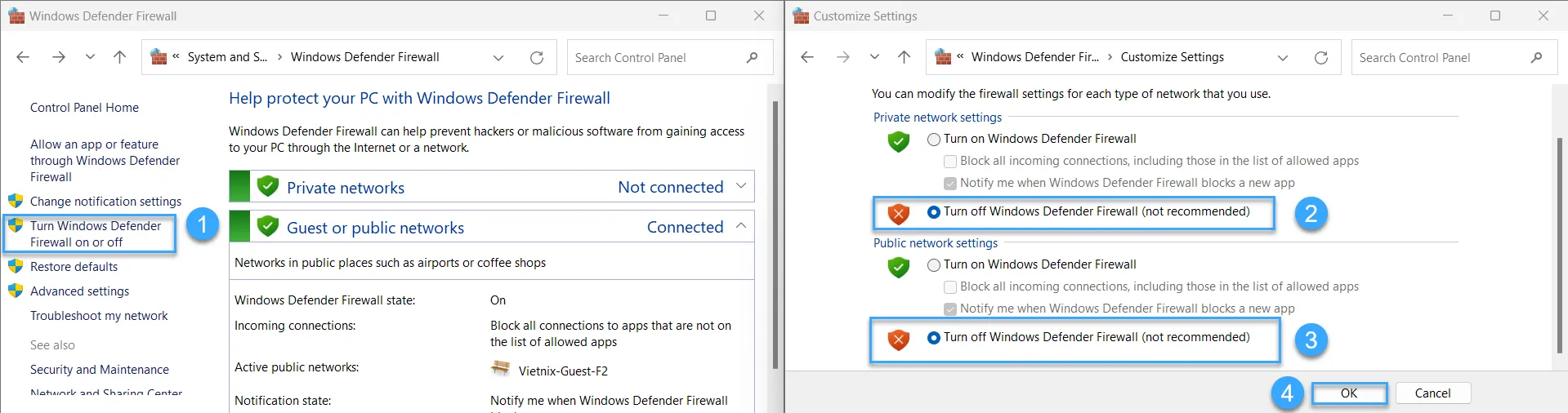Check Block all incoming connections under public network
This screenshot has height=413, width=1568.
click(950, 287)
